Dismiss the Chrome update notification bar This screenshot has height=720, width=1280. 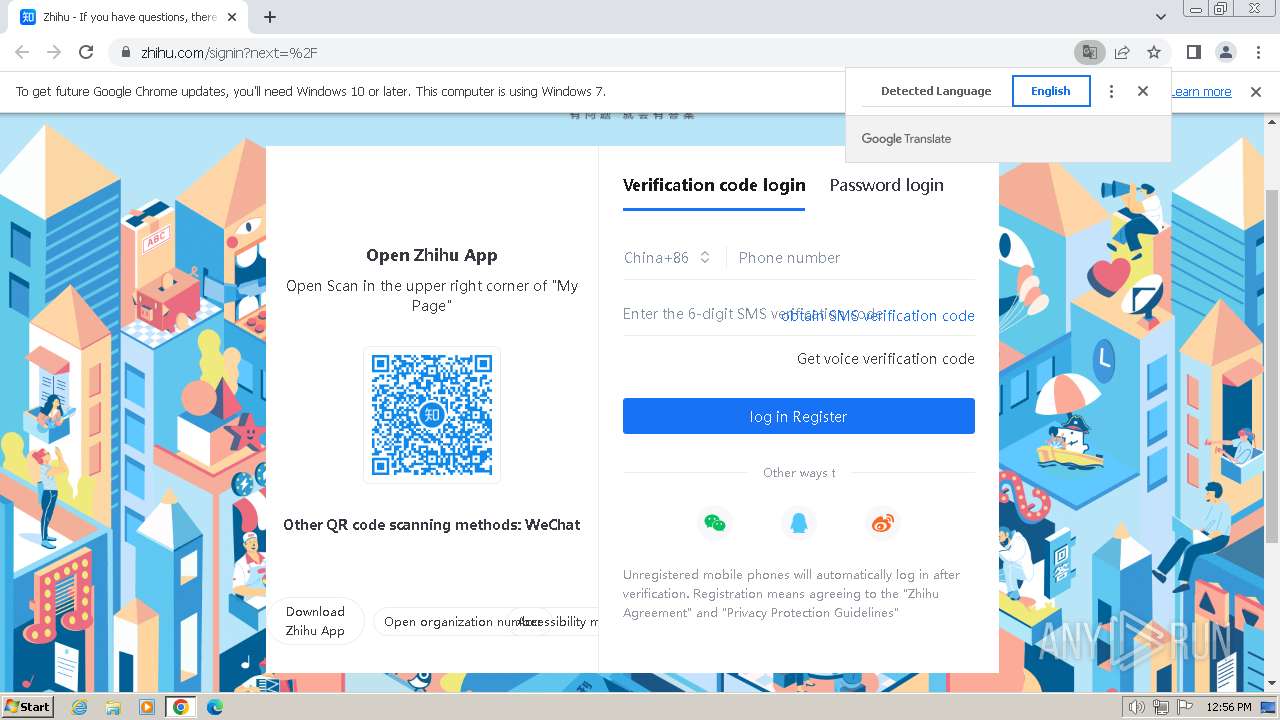1256,92
